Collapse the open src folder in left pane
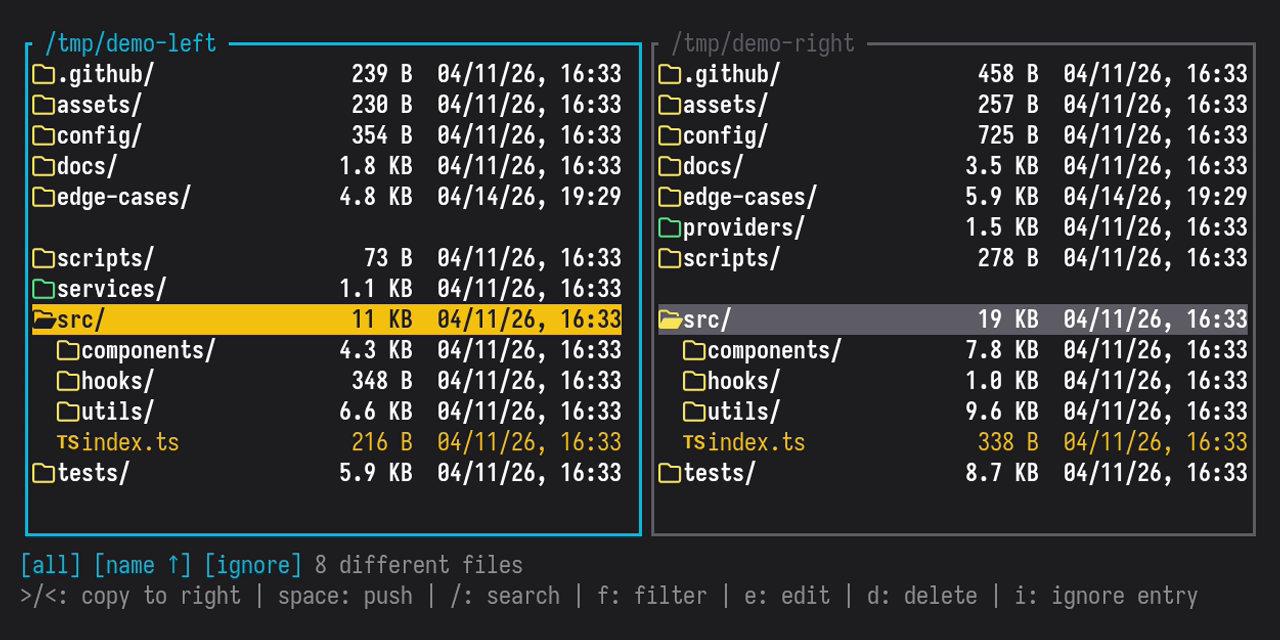This screenshot has width=1280, height=640. pos(43,320)
